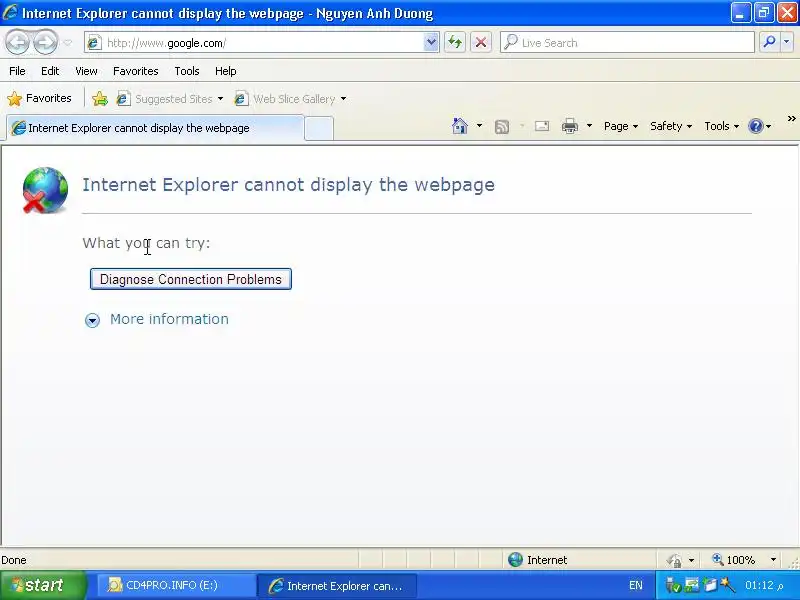
Task: Click the Protected mode security status icon
Action: (x=674, y=560)
